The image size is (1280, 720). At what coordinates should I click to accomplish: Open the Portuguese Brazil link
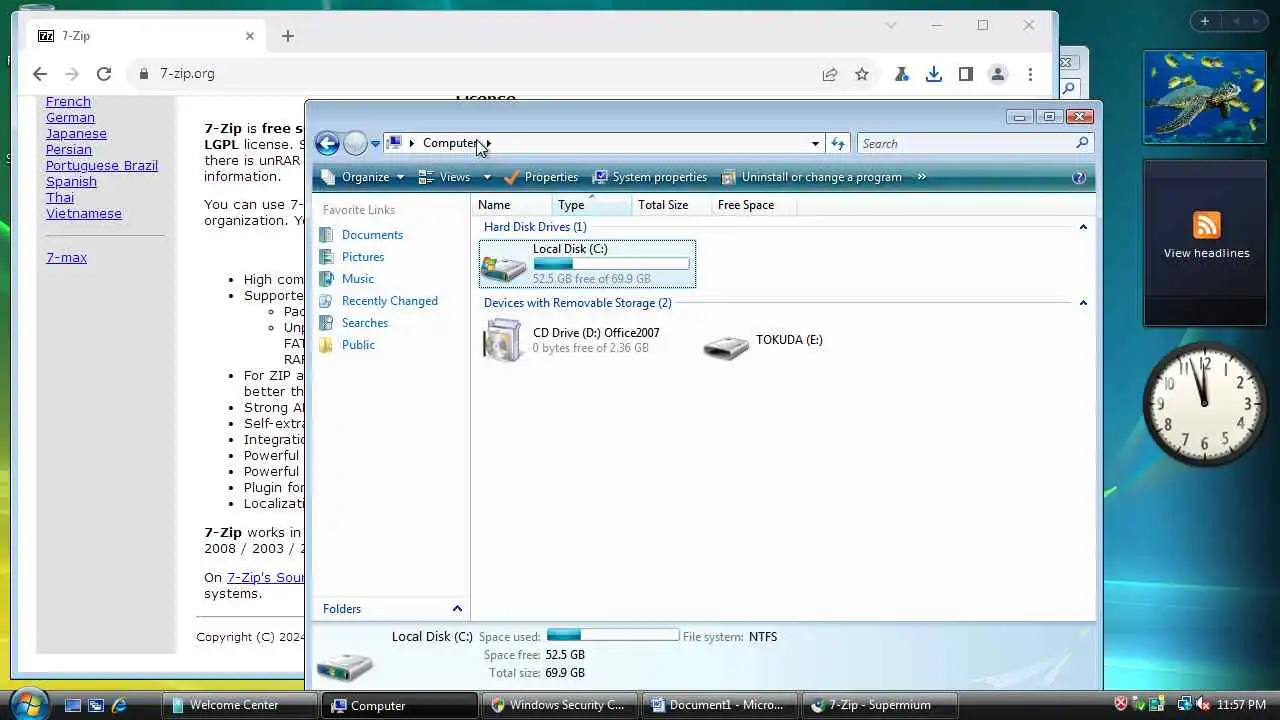(102, 166)
